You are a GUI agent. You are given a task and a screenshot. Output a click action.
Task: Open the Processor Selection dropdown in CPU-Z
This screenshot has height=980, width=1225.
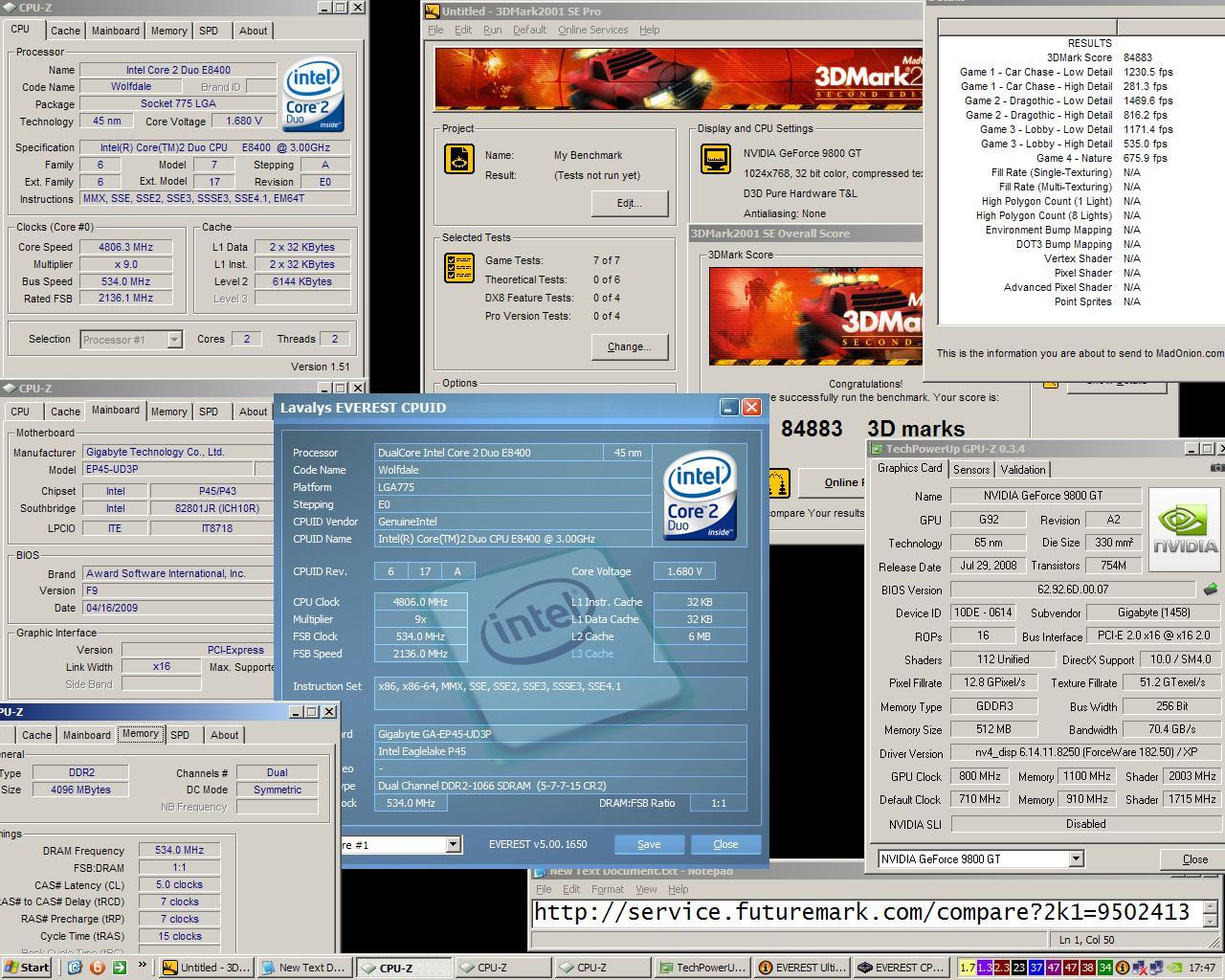[174, 340]
